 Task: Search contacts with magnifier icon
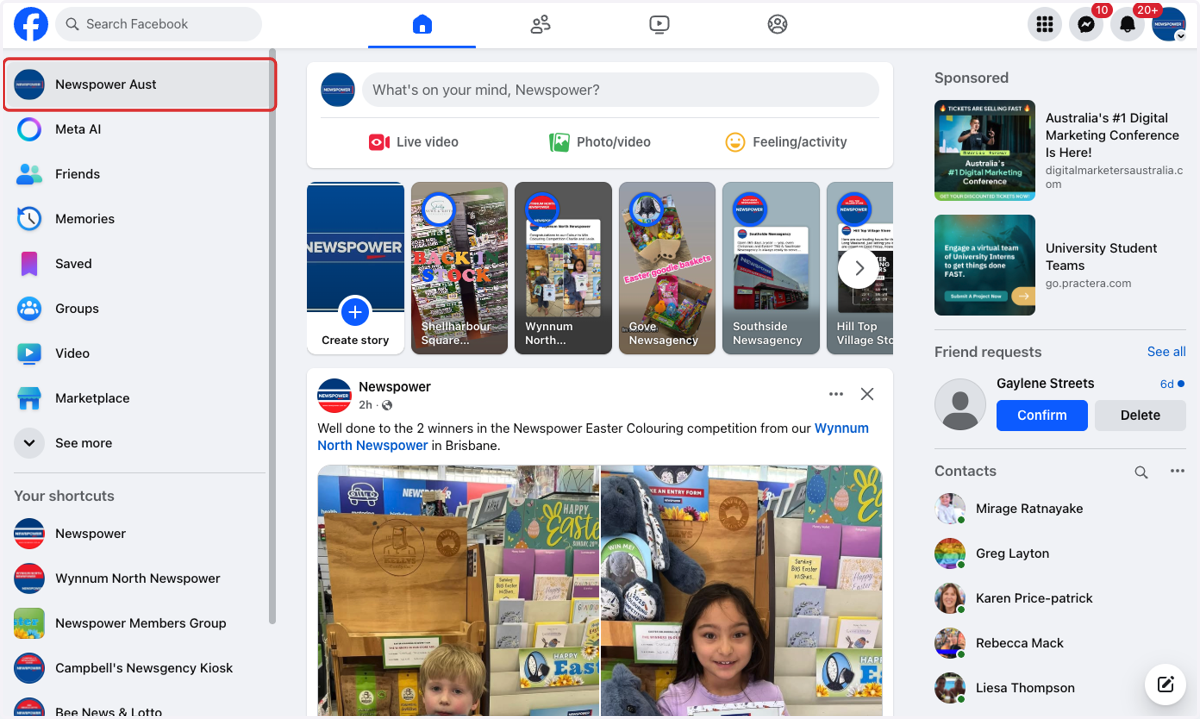pyautogui.click(x=1141, y=472)
